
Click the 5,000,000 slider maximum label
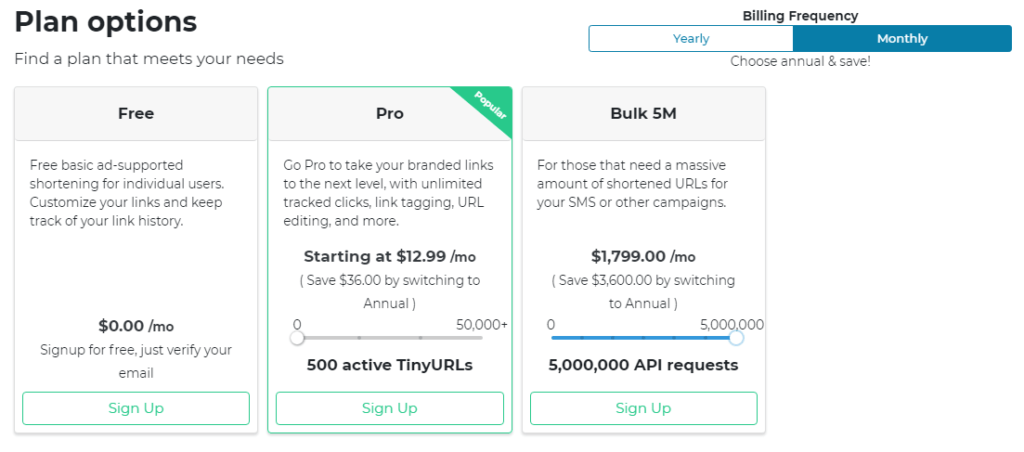pyautogui.click(x=732, y=324)
